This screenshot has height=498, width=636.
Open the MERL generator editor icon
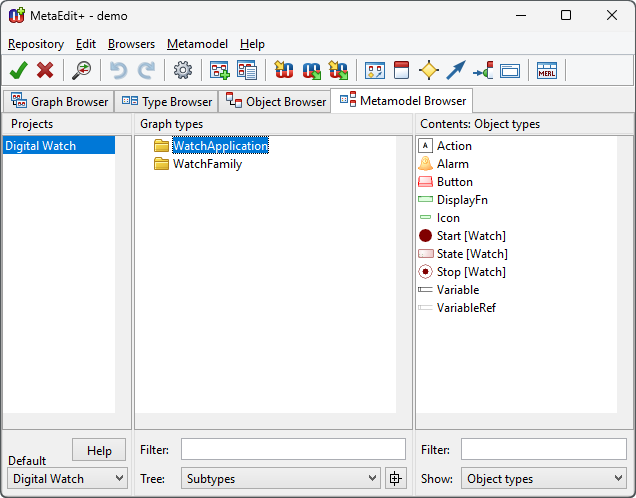(547, 70)
